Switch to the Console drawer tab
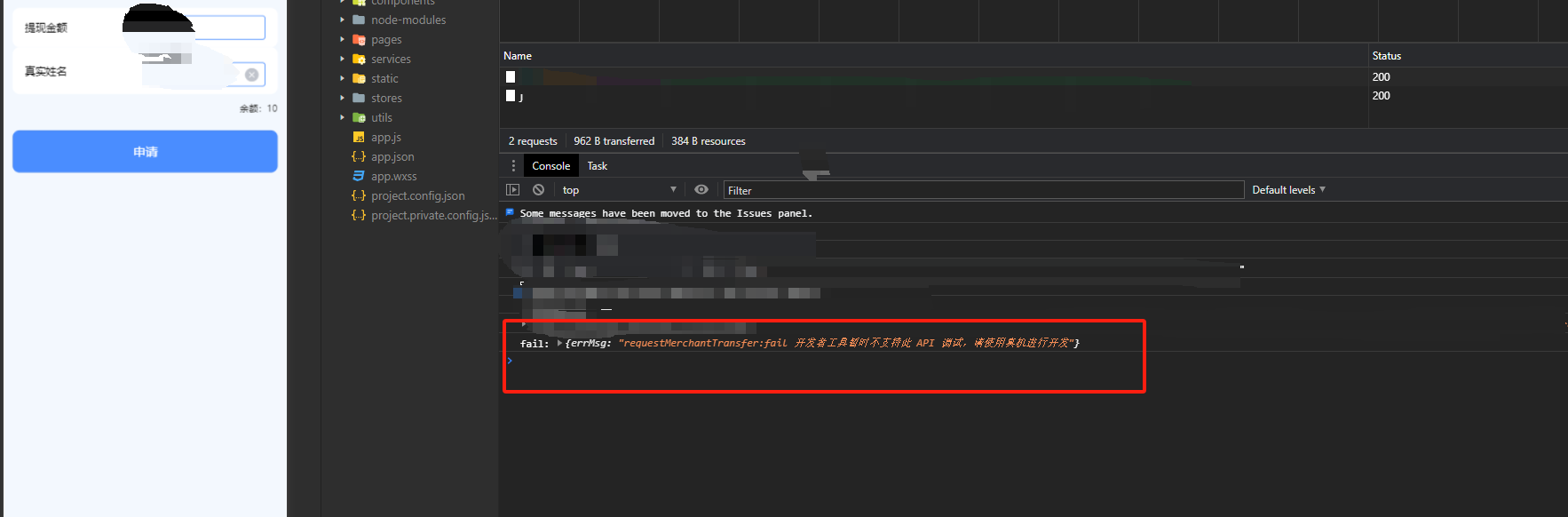This screenshot has width=1568, height=517. click(x=550, y=165)
